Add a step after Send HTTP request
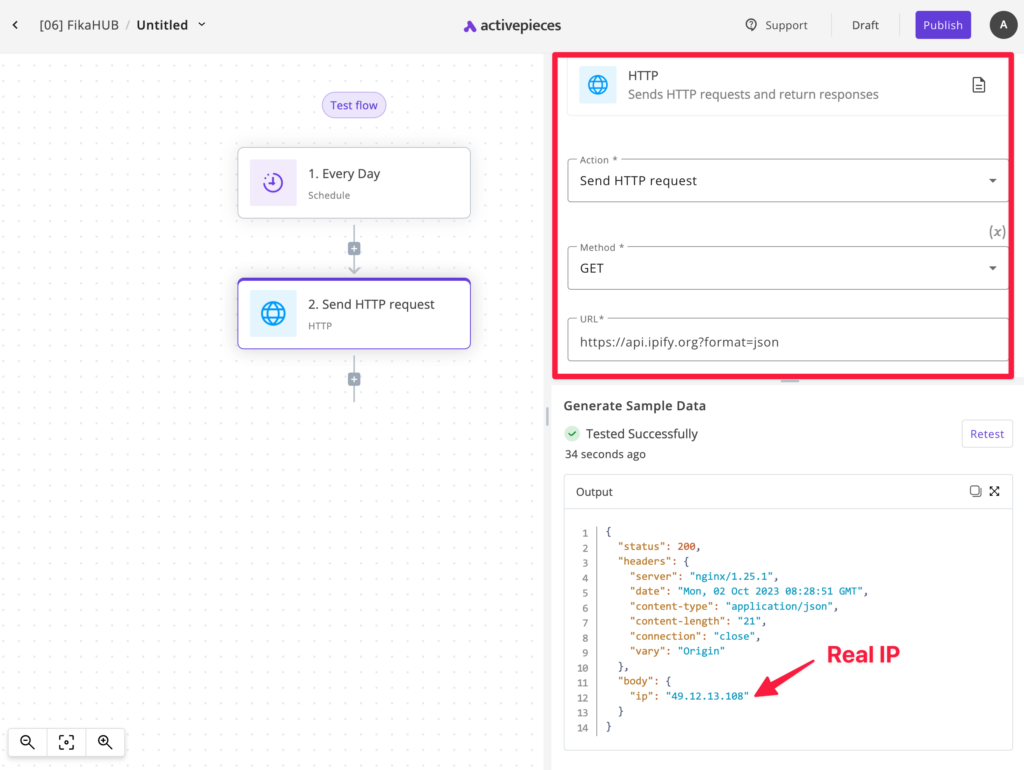This screenshot has height=770, width=1024. [354, 379]
